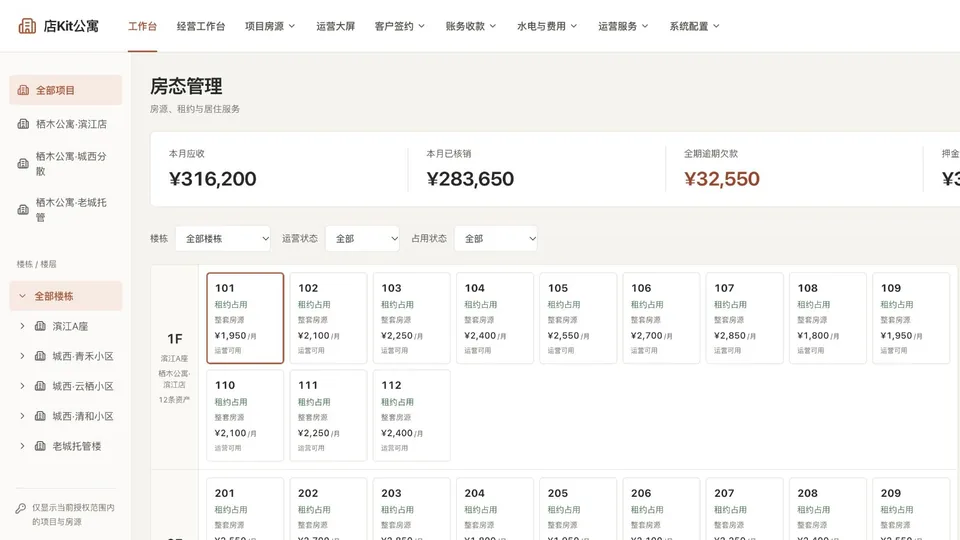Open room card 202
960x540 pixels.
point(328,509)
